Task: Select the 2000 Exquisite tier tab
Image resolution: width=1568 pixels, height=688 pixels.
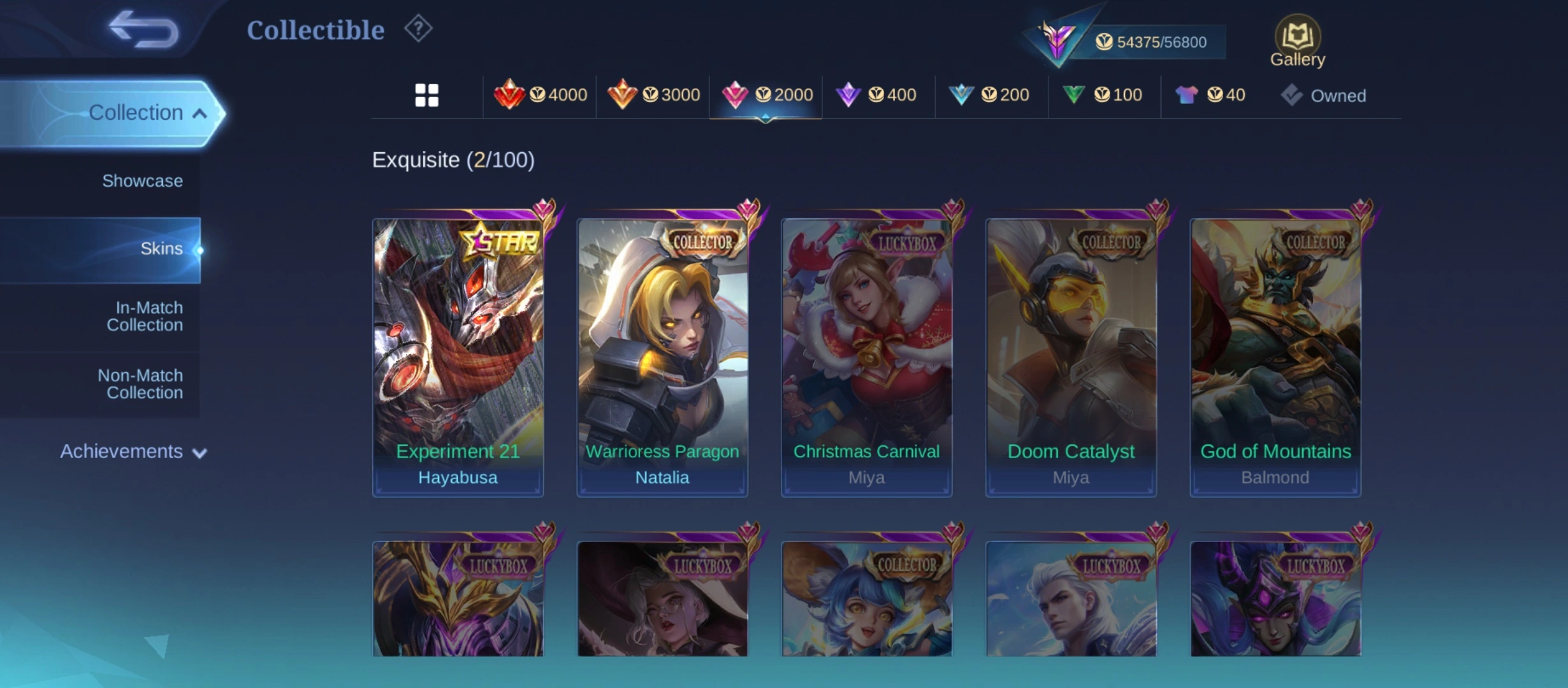Action: tap(766, 95)
